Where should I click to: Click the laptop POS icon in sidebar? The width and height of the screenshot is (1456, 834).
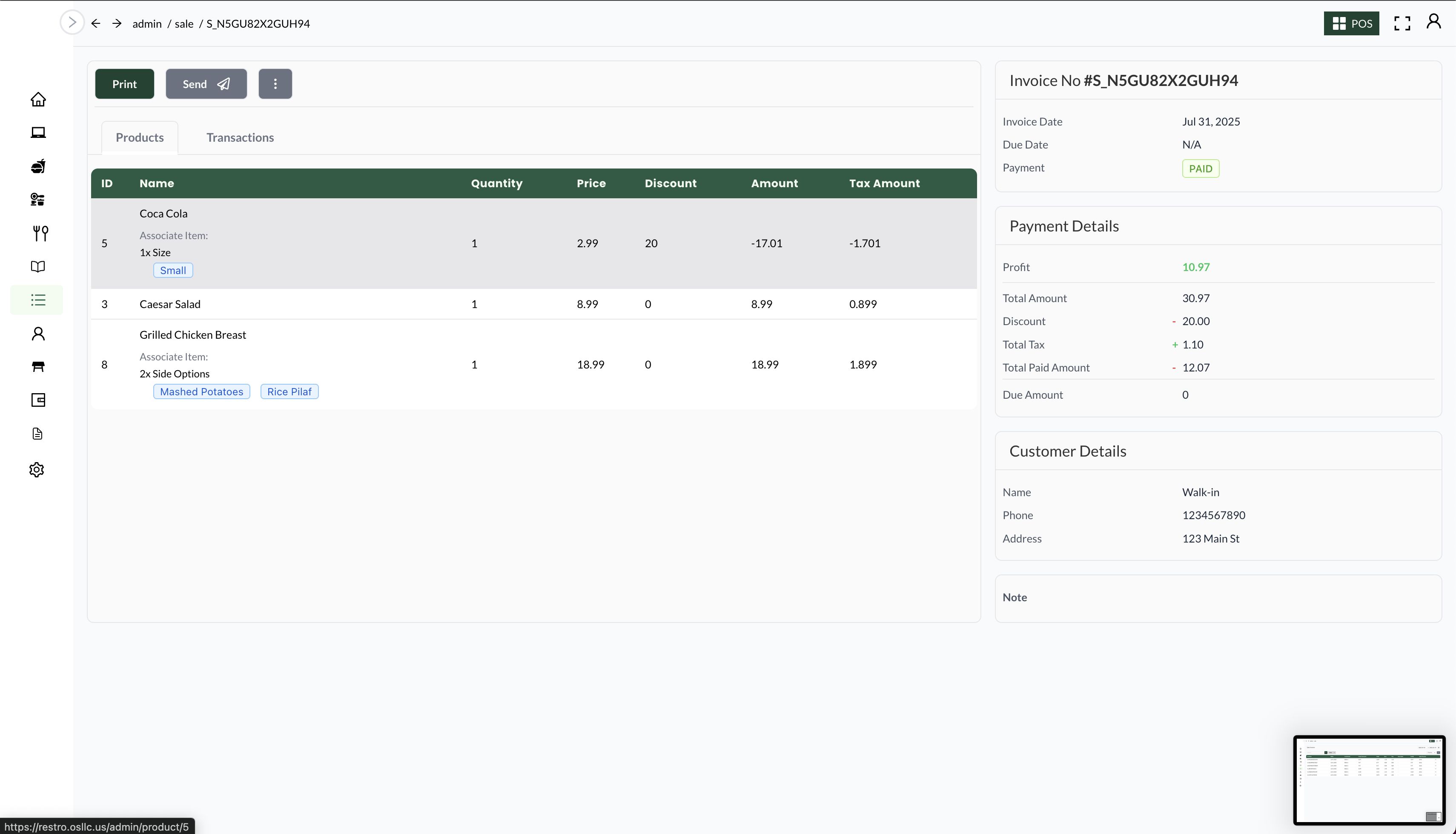38,133
